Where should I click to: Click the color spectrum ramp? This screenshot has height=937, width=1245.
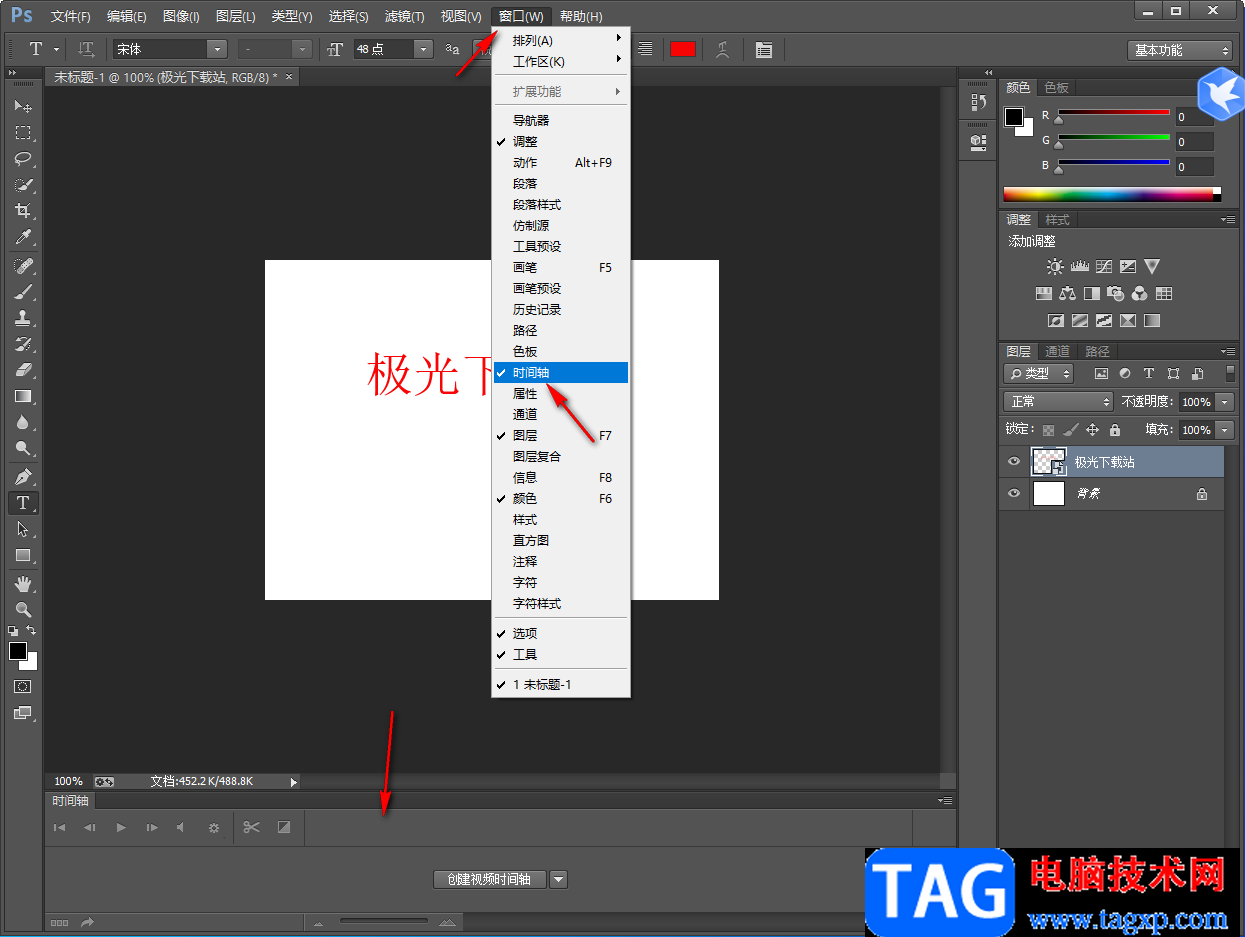(x=1112, y=194)
